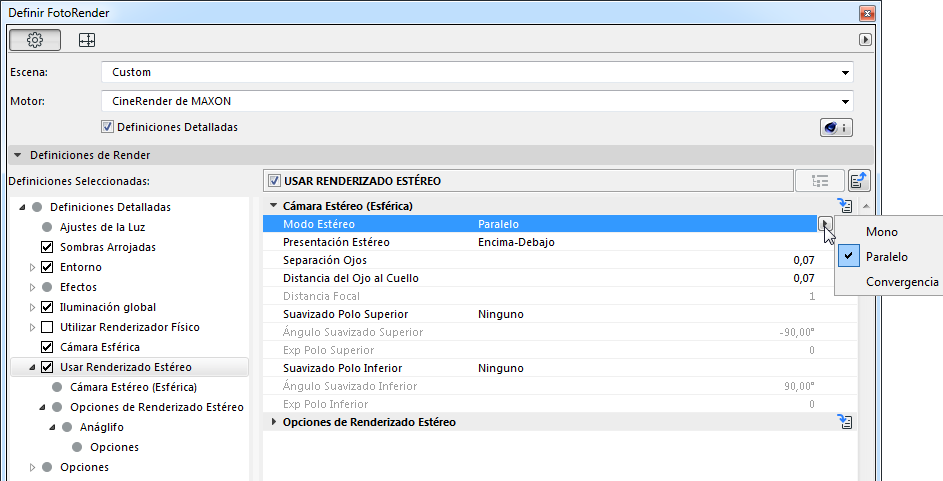Expand the Entorno tree node

point(32,268)
